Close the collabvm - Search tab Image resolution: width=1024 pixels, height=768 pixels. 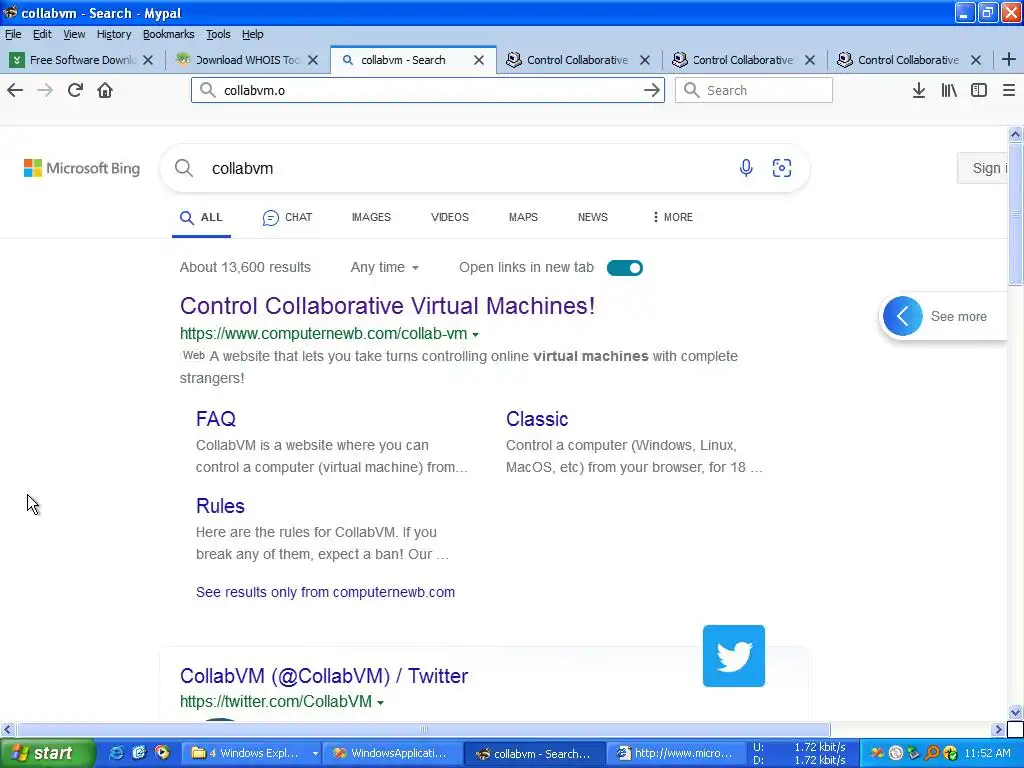479,60
